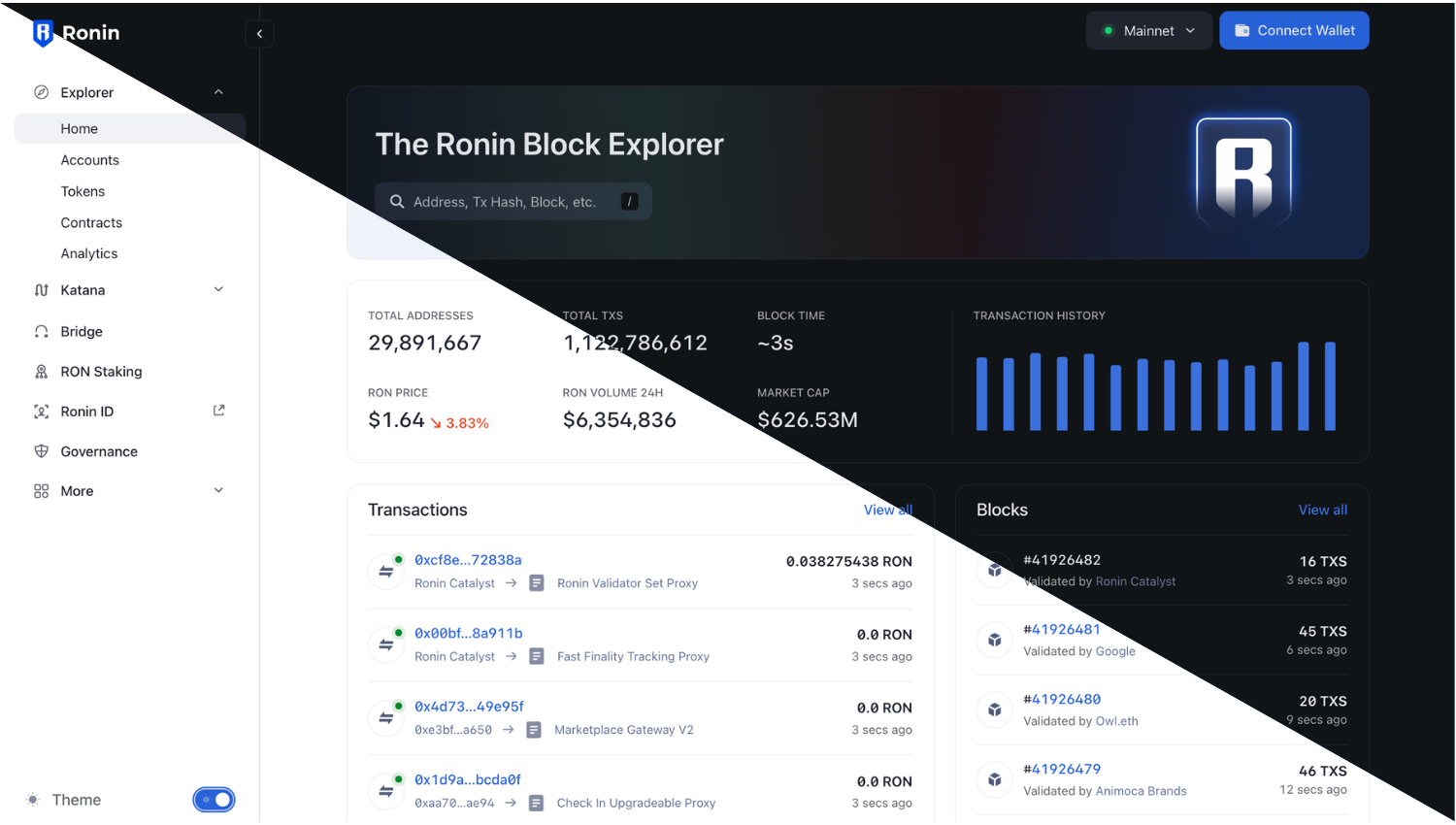This screenshot has width=1456, height=825.
Task: Open transaction hash 0x4d73...49e95f
Action: tap(469, 707)
